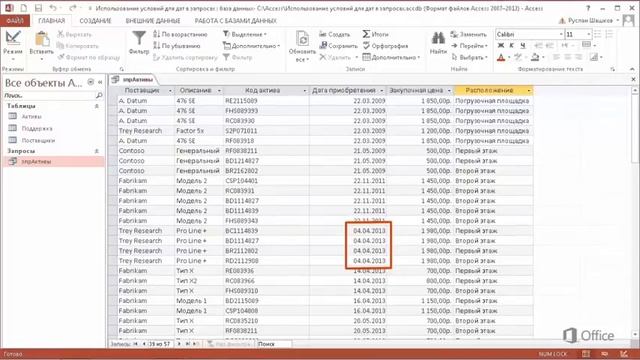The image size is (640, 360).
Task: Save the record with Сохранить
Action: (338, 46)
